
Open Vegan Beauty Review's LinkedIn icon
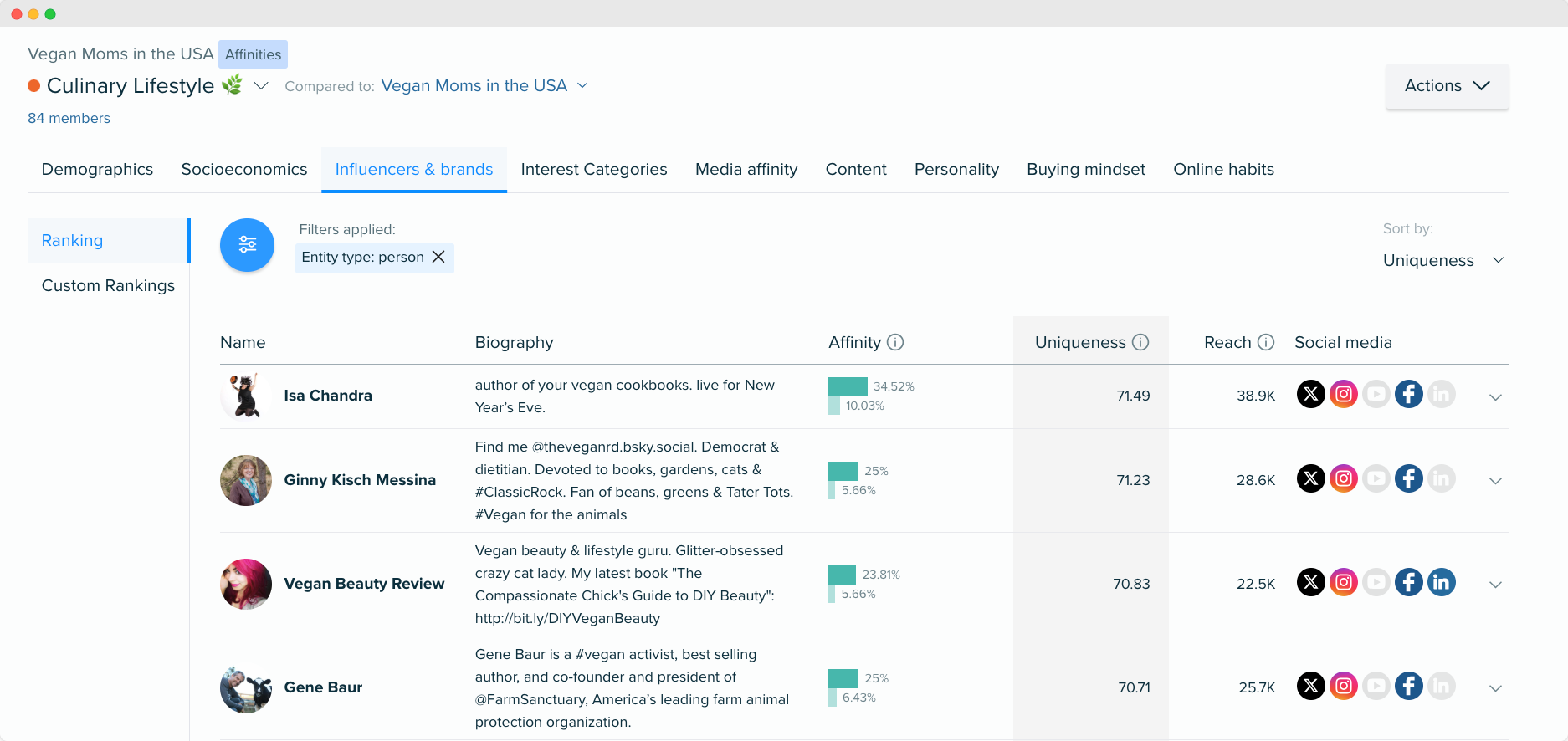click(1442, 582)
